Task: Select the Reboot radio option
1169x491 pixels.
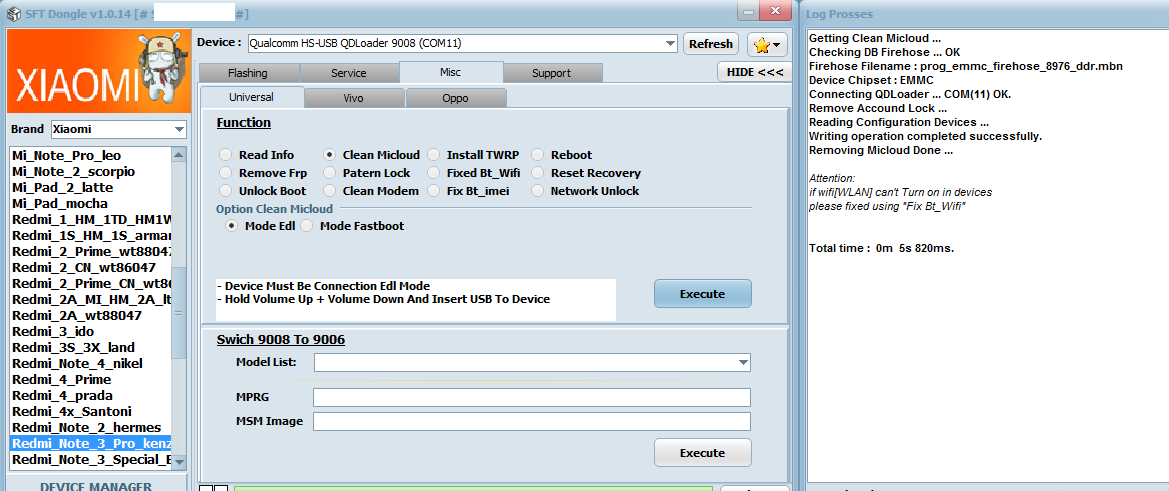Action: [537, 155]
